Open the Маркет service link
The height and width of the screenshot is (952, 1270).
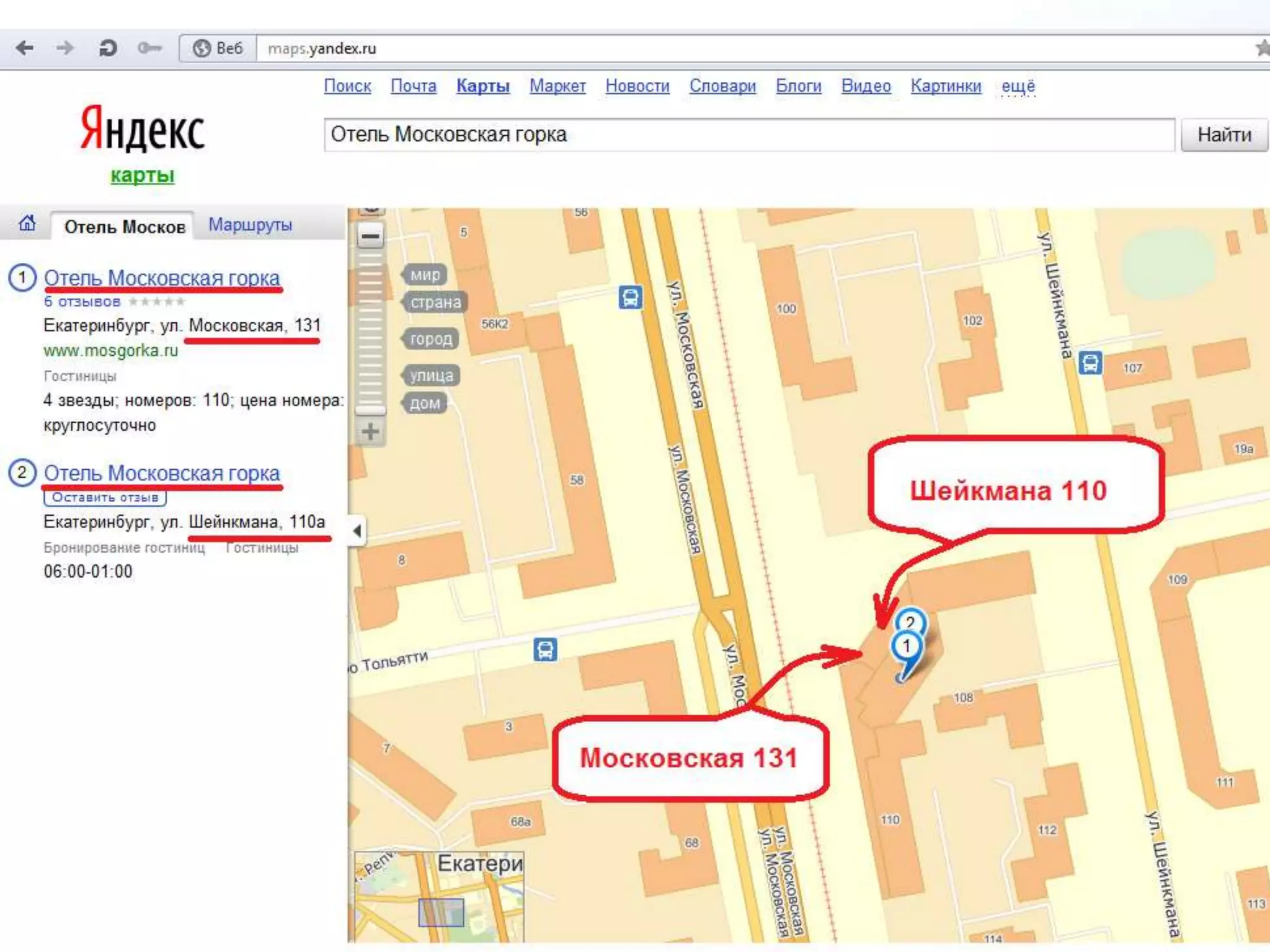pos(557,86)
